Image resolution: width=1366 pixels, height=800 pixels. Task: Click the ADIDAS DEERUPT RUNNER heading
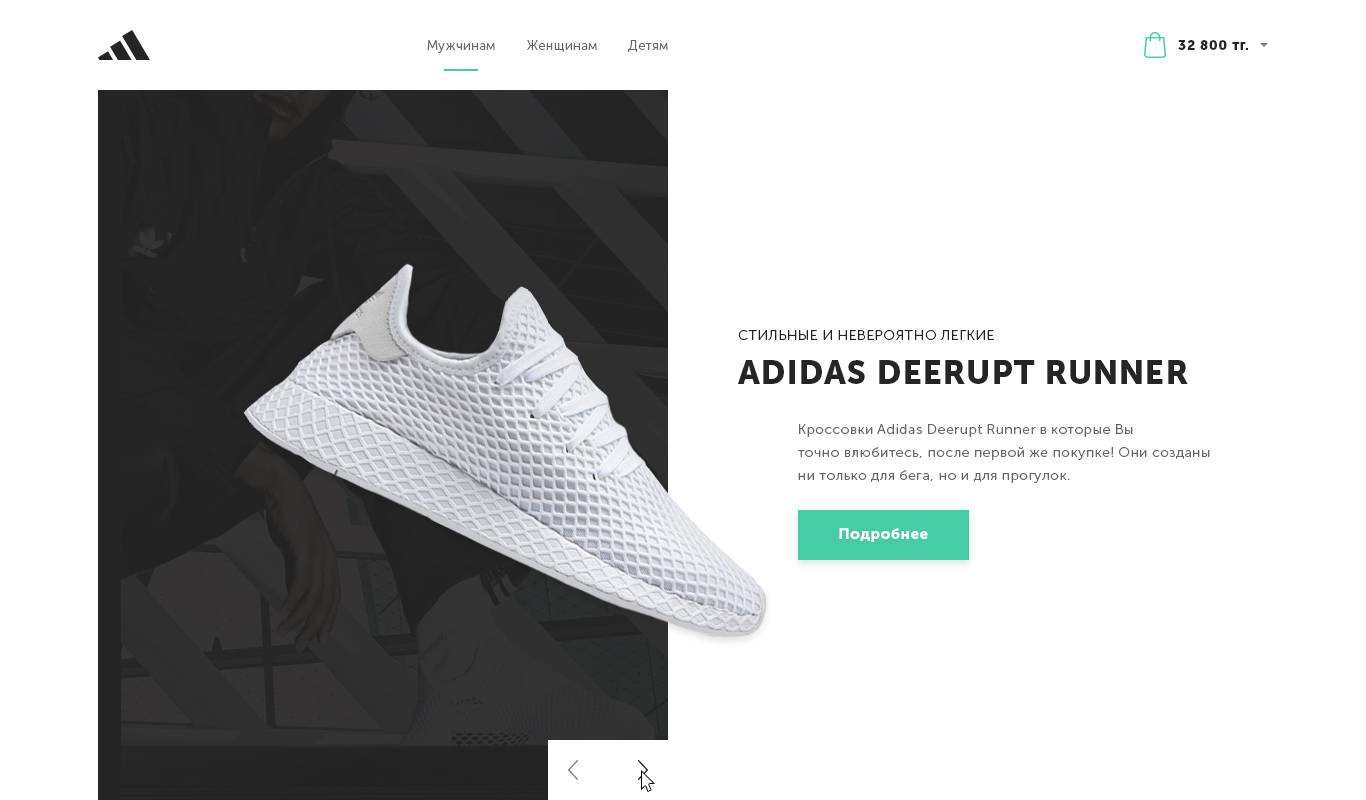coord(963,373)
